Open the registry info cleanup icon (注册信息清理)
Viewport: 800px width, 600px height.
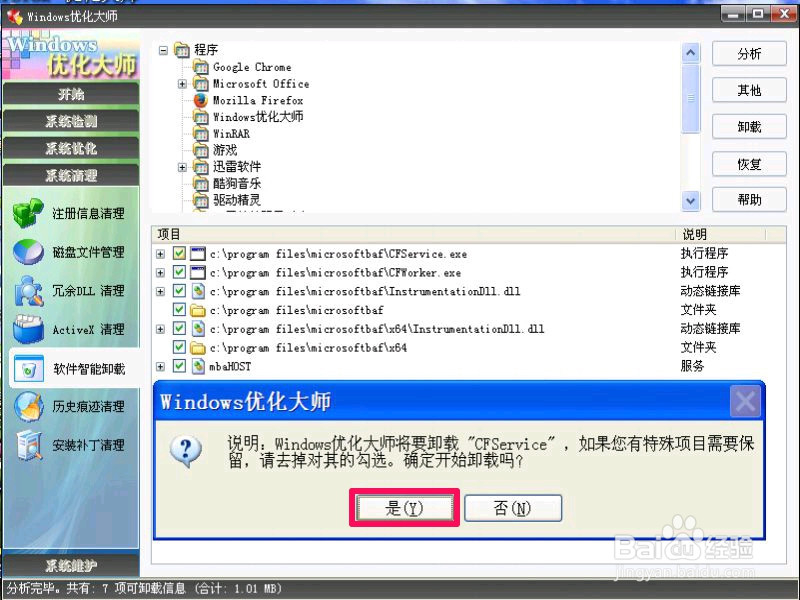28,213
